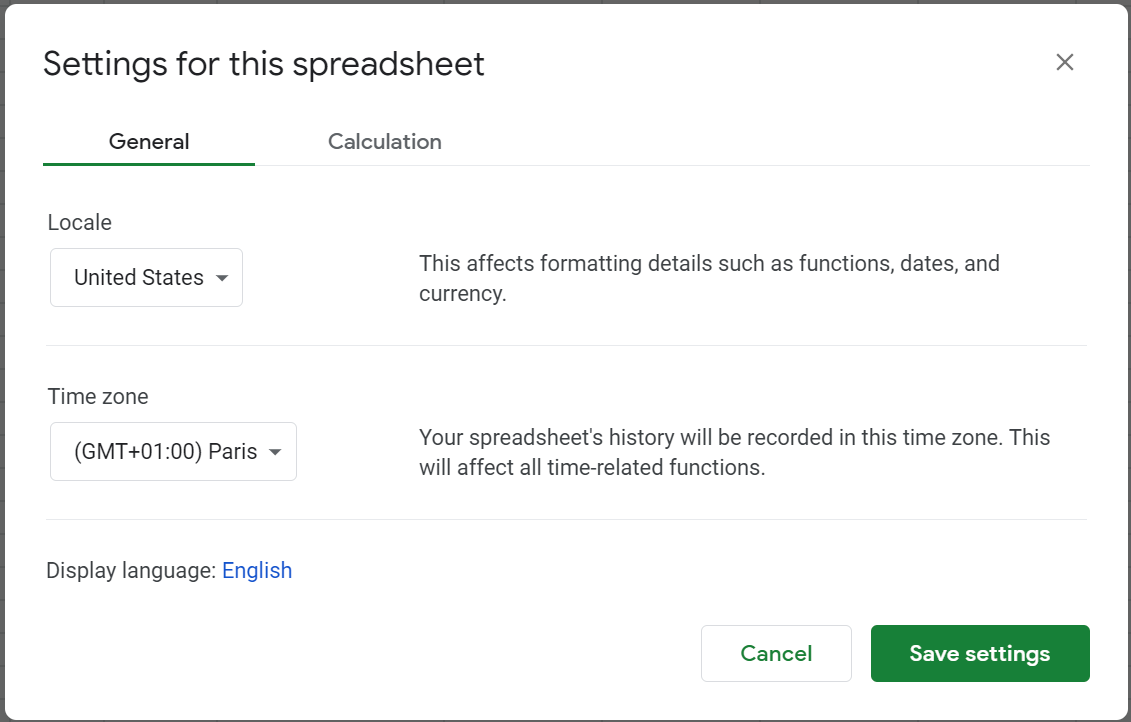Click the caret next to (GMT+01:00) Paris
The image size is (1131, 722).
275,452
